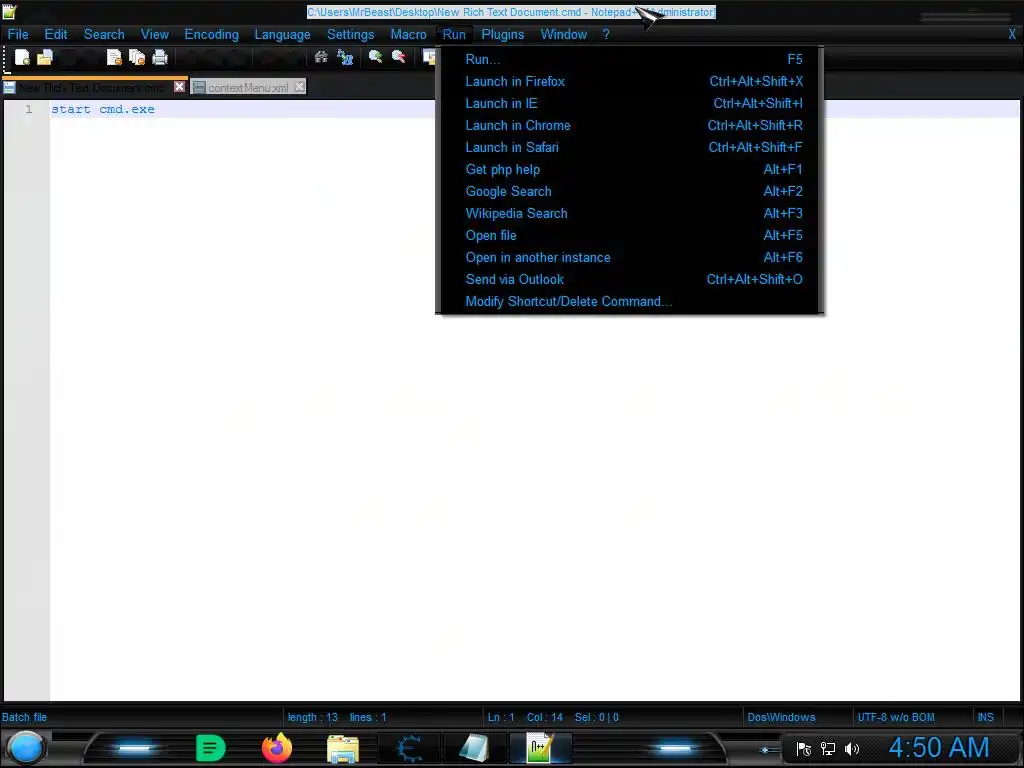
Task: Open the Edit menu
Action: tap(56, 35)
